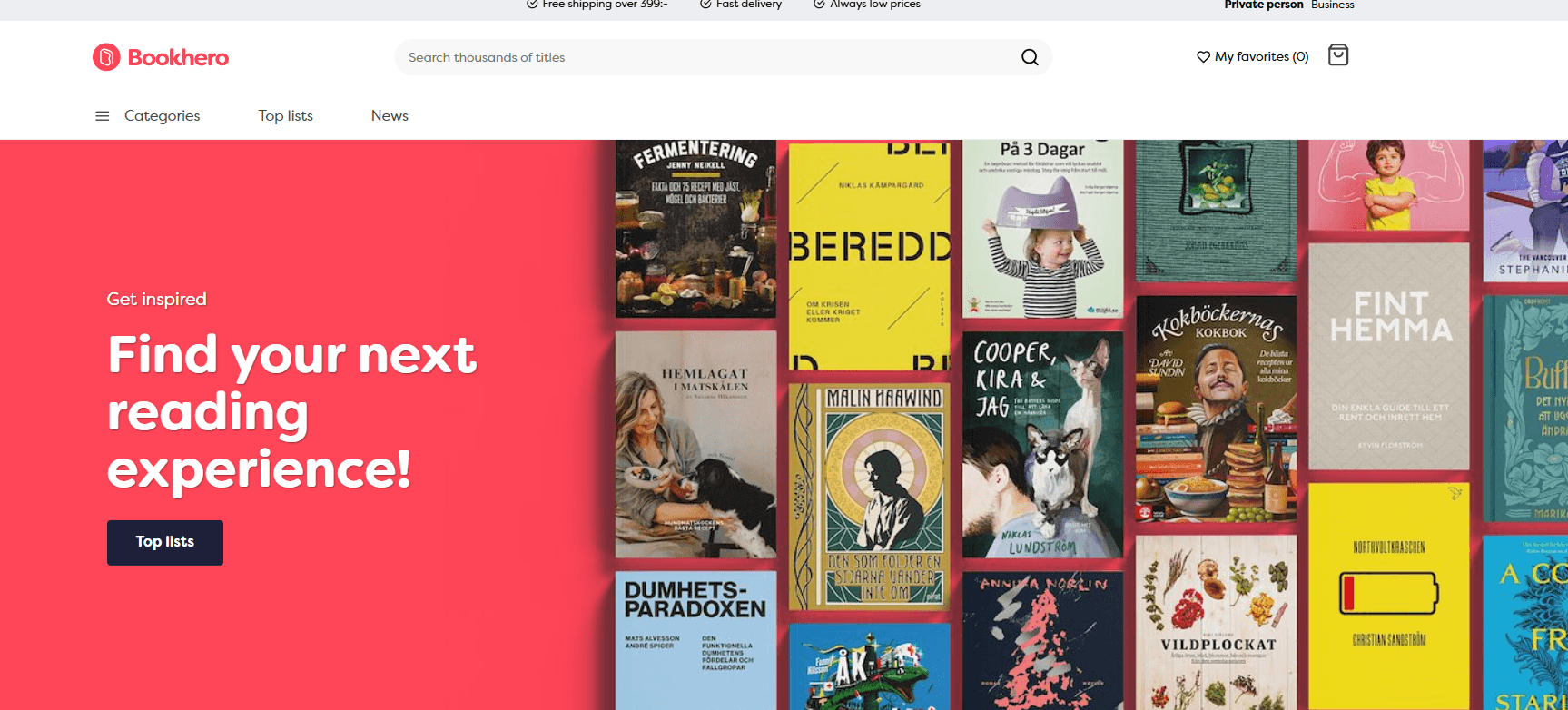Image resolution: width=1568 pixels, height=710 pixels.
Task: Select the Fint Hemma book cover
Action: tap(1389, 356)
